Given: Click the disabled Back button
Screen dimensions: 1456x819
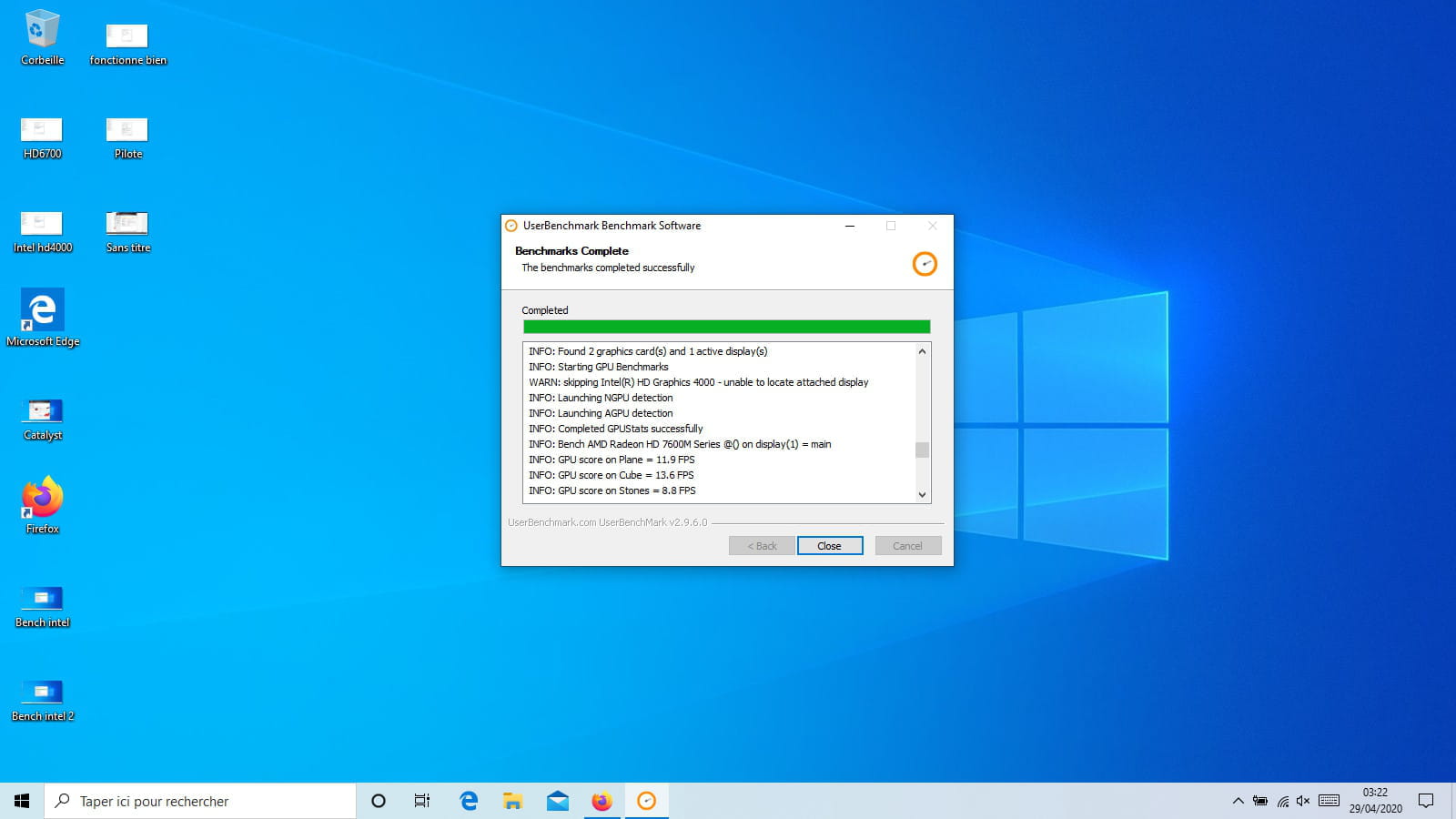Looking at the screenshot, I should (762, 546).
